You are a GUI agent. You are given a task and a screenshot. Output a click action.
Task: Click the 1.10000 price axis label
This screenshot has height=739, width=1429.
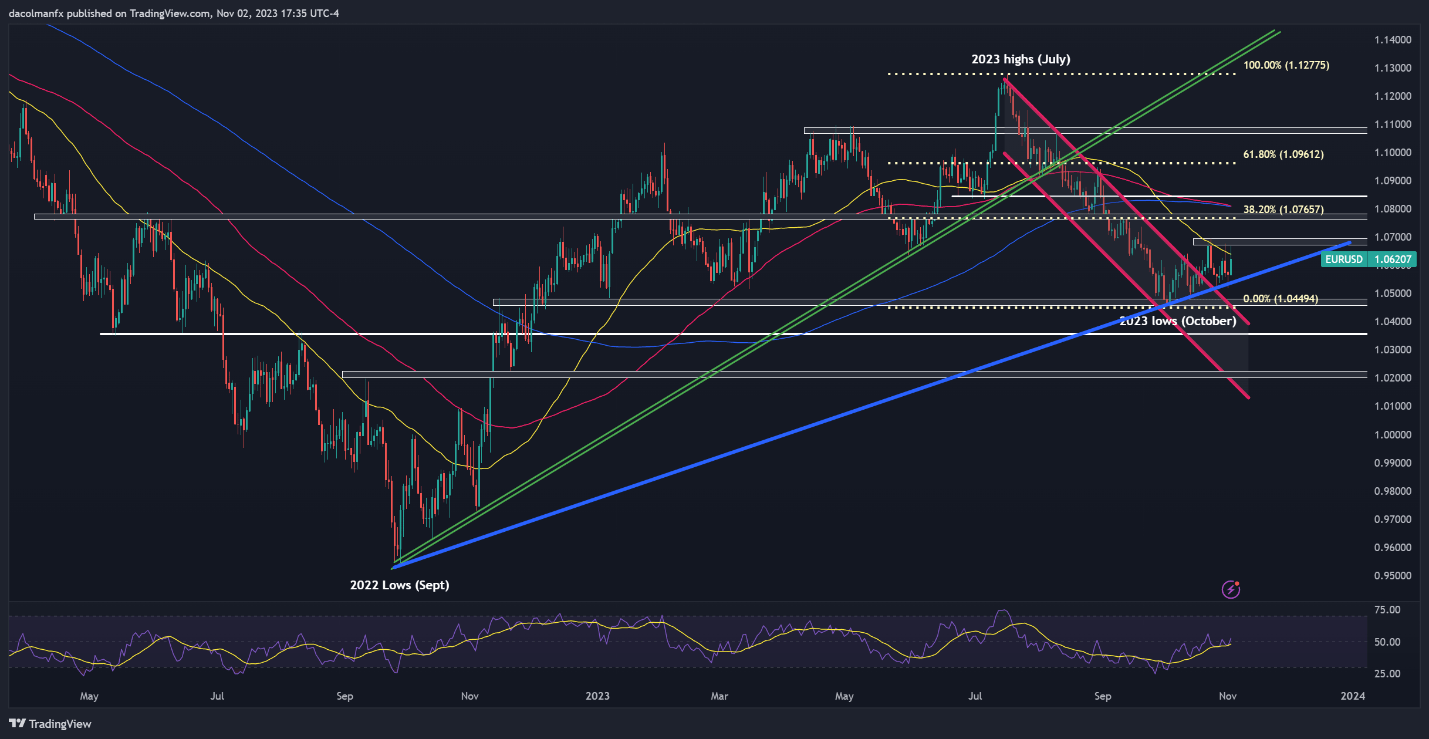click(1391, 153)
